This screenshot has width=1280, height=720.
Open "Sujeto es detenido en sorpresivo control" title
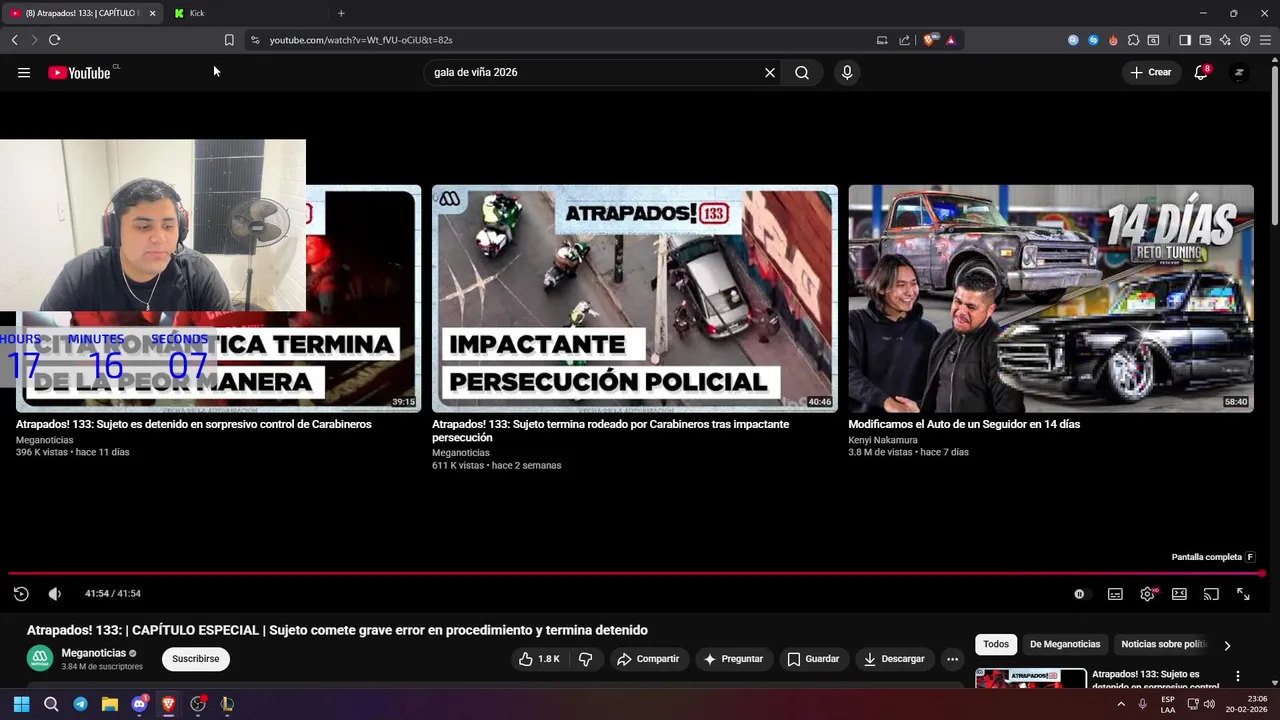point(194,424)
